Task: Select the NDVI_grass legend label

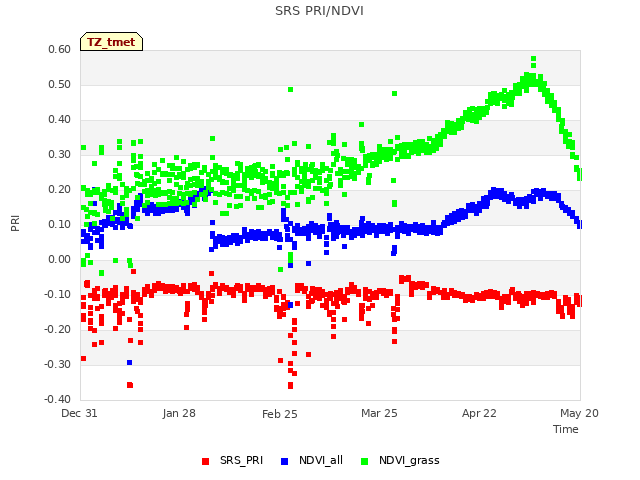Action: 409,460
